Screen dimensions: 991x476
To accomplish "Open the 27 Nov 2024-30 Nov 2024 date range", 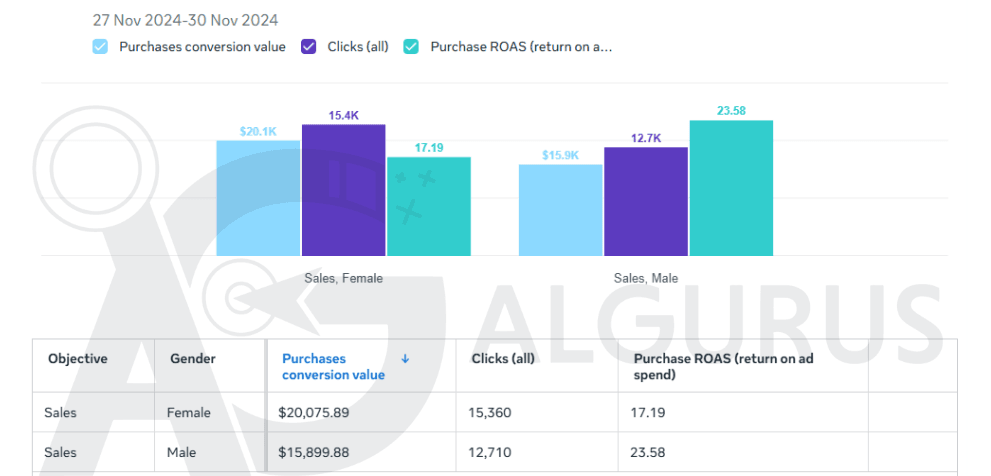I will 185,20.
